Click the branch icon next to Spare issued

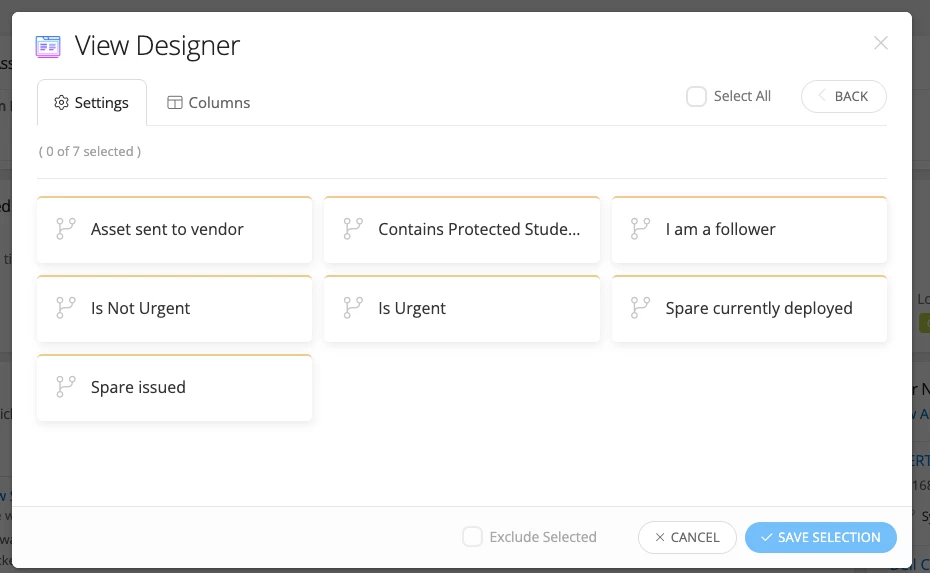coord(66,387)
